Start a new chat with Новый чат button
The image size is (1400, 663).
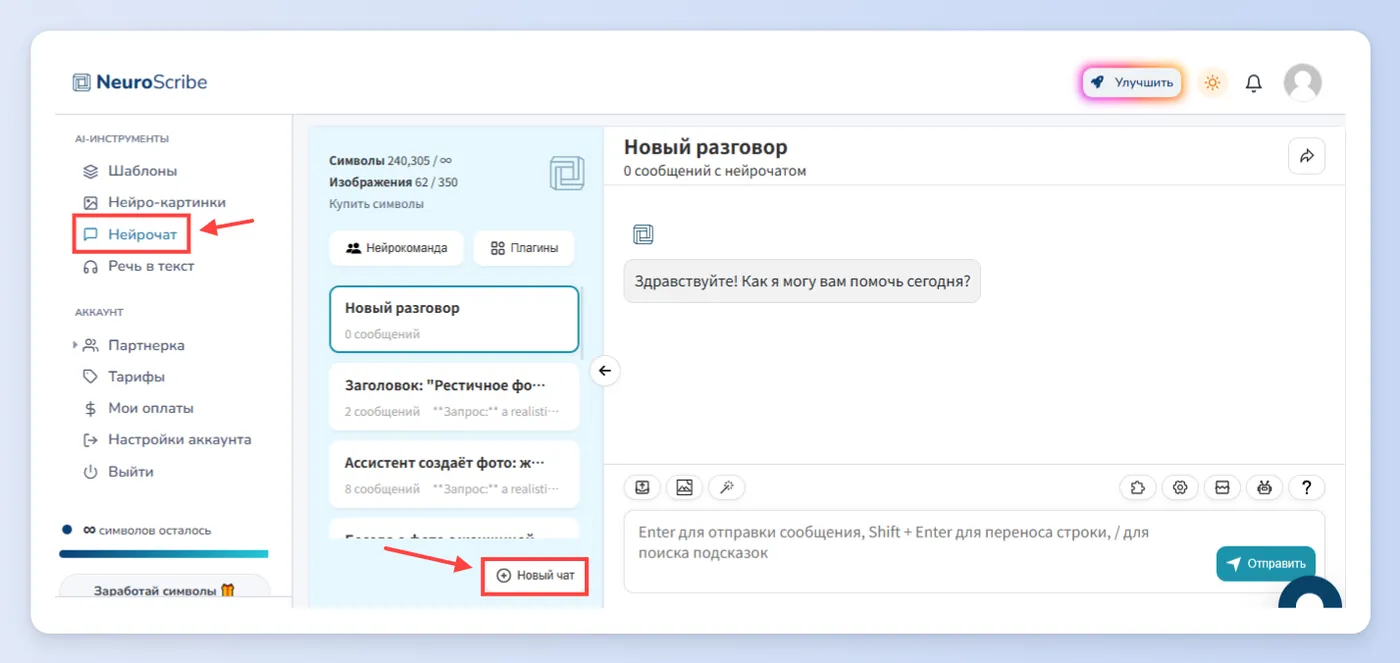(x=534, y=575)
